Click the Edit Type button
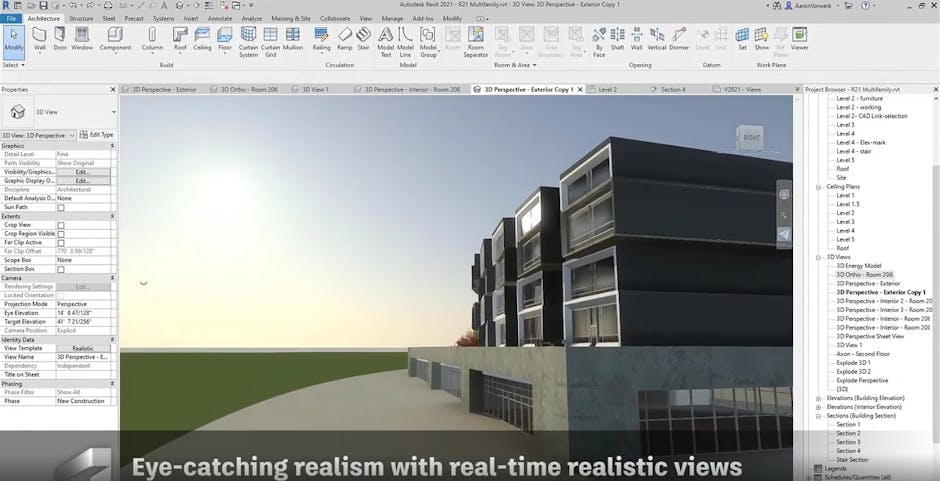 point(97,135)
